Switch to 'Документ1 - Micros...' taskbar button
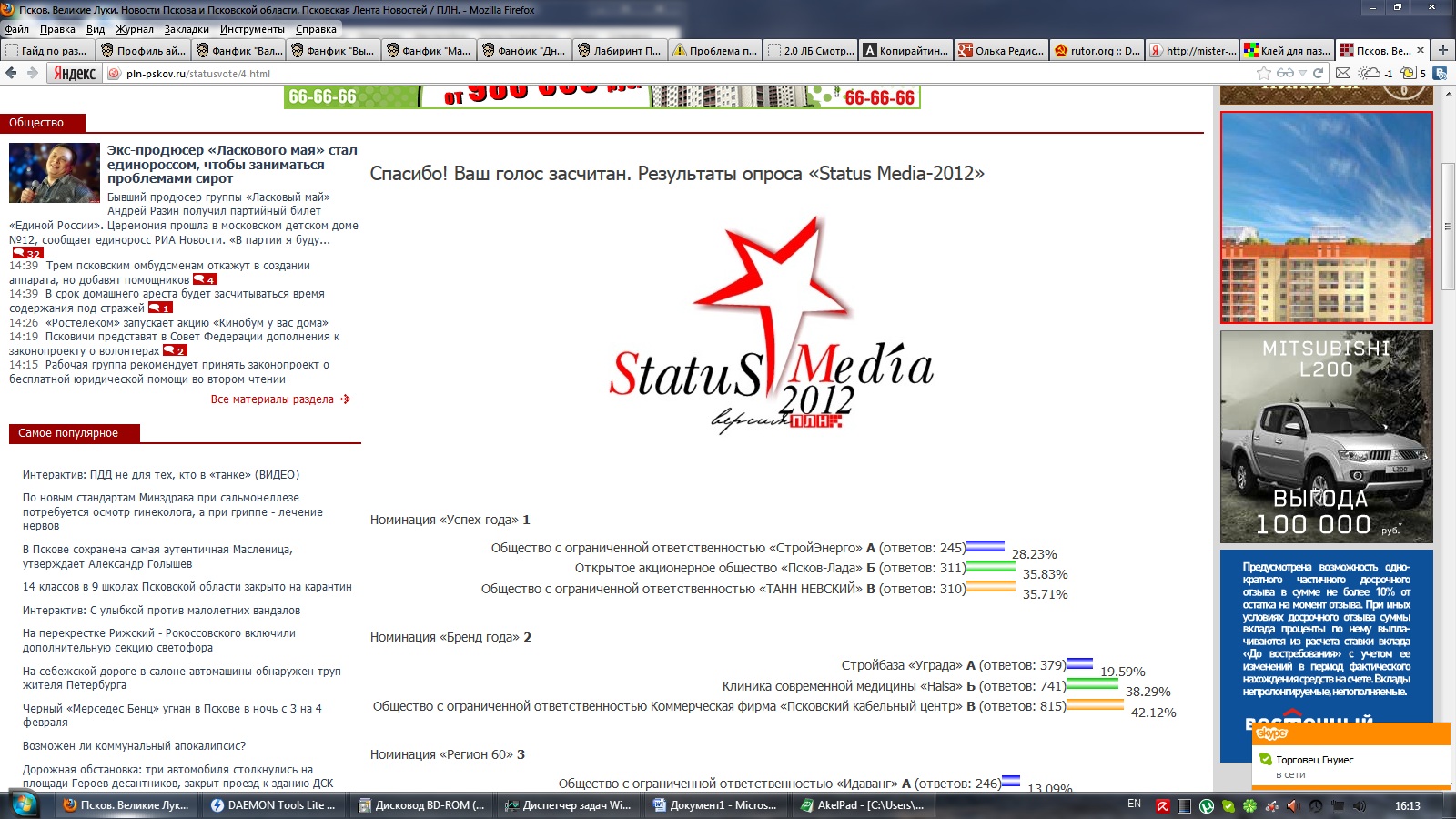 coord(715,805)
